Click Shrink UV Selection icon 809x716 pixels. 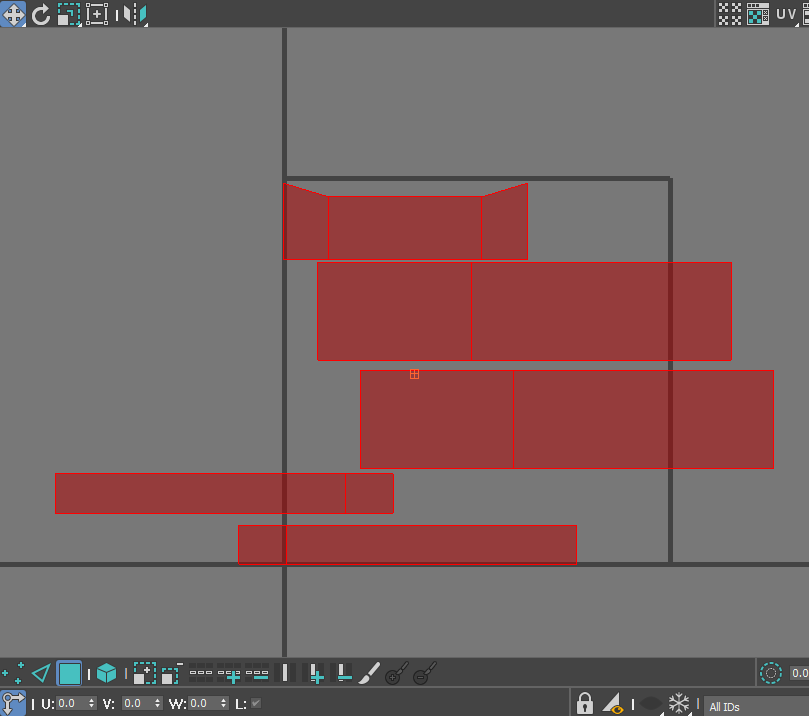172,673
